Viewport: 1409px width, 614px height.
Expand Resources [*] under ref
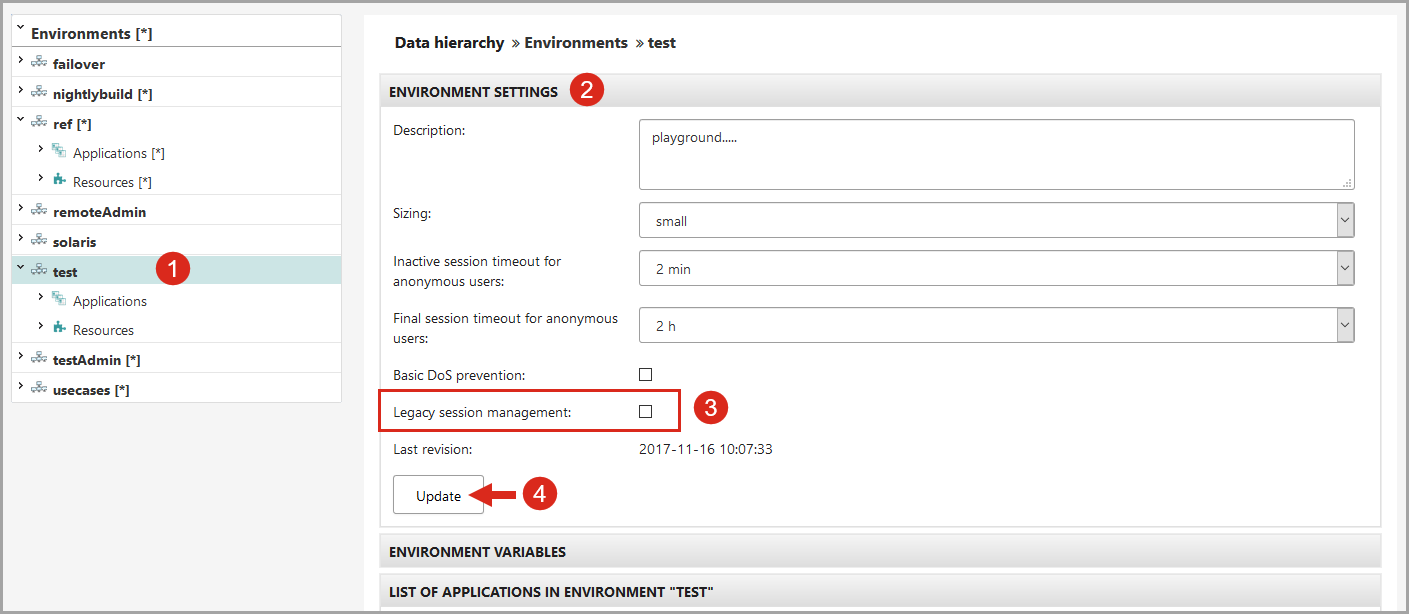[41, 178]
